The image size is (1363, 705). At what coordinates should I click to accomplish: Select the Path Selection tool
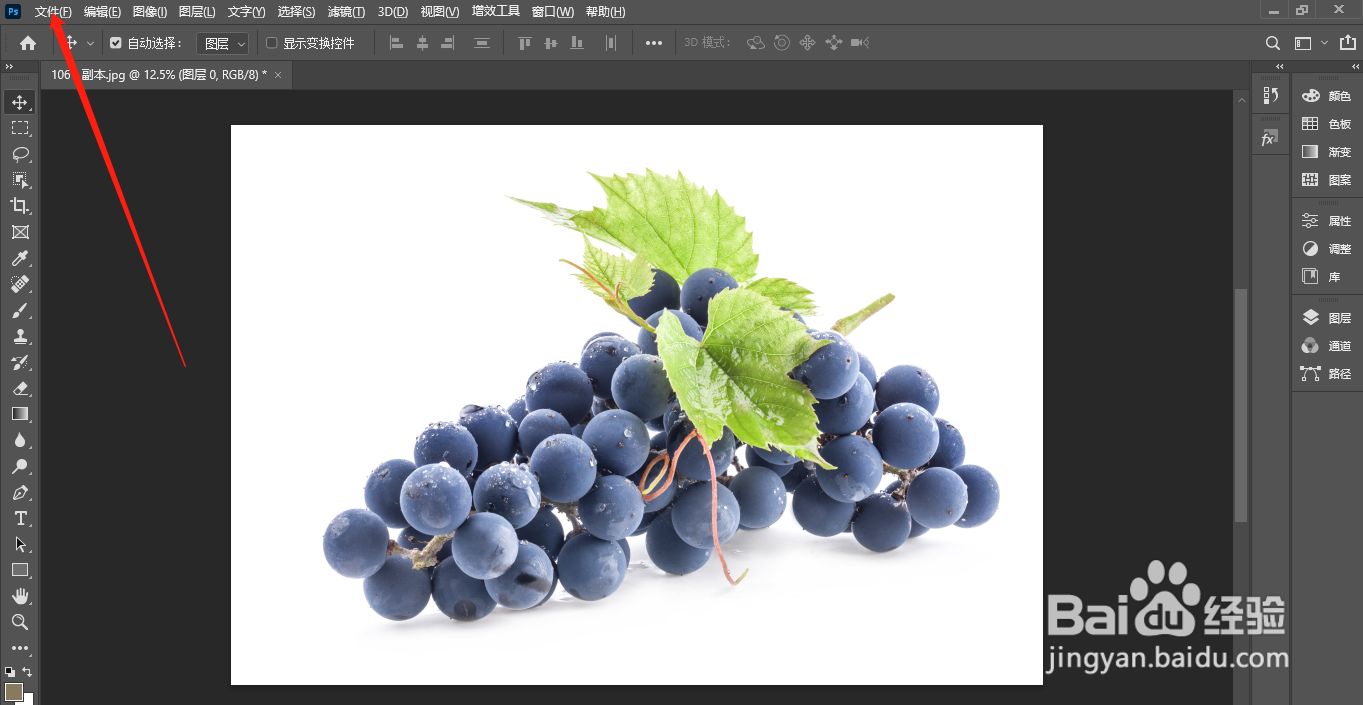(20, 544)
